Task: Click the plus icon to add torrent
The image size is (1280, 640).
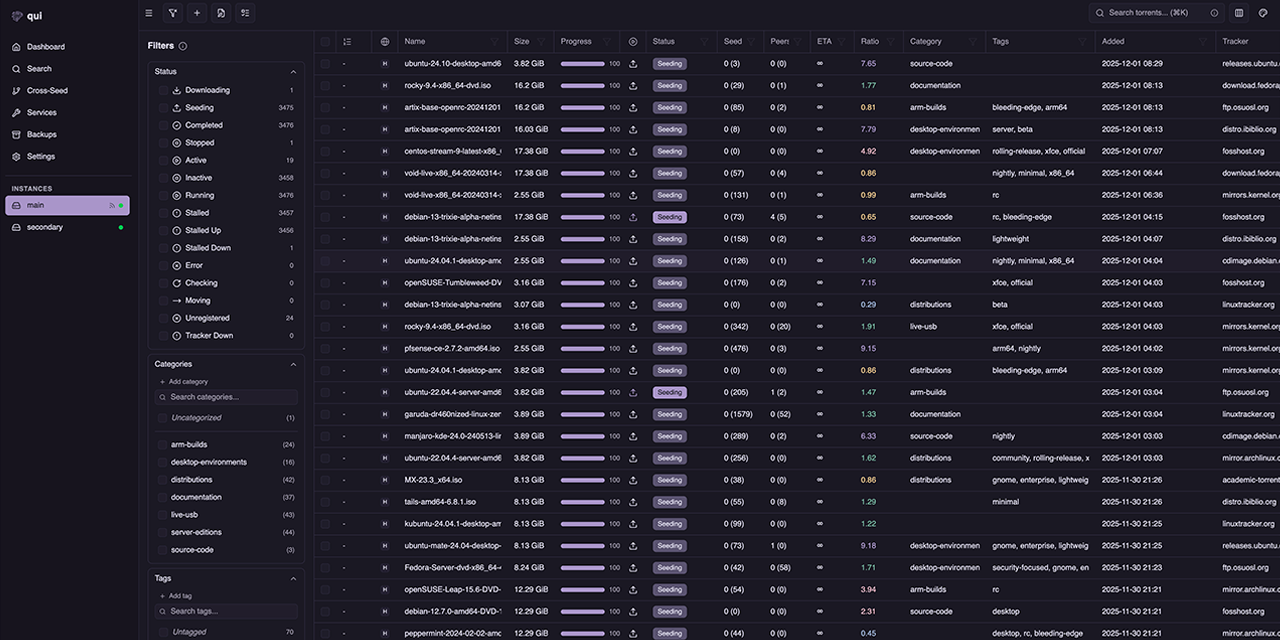Action: point(197,13)
